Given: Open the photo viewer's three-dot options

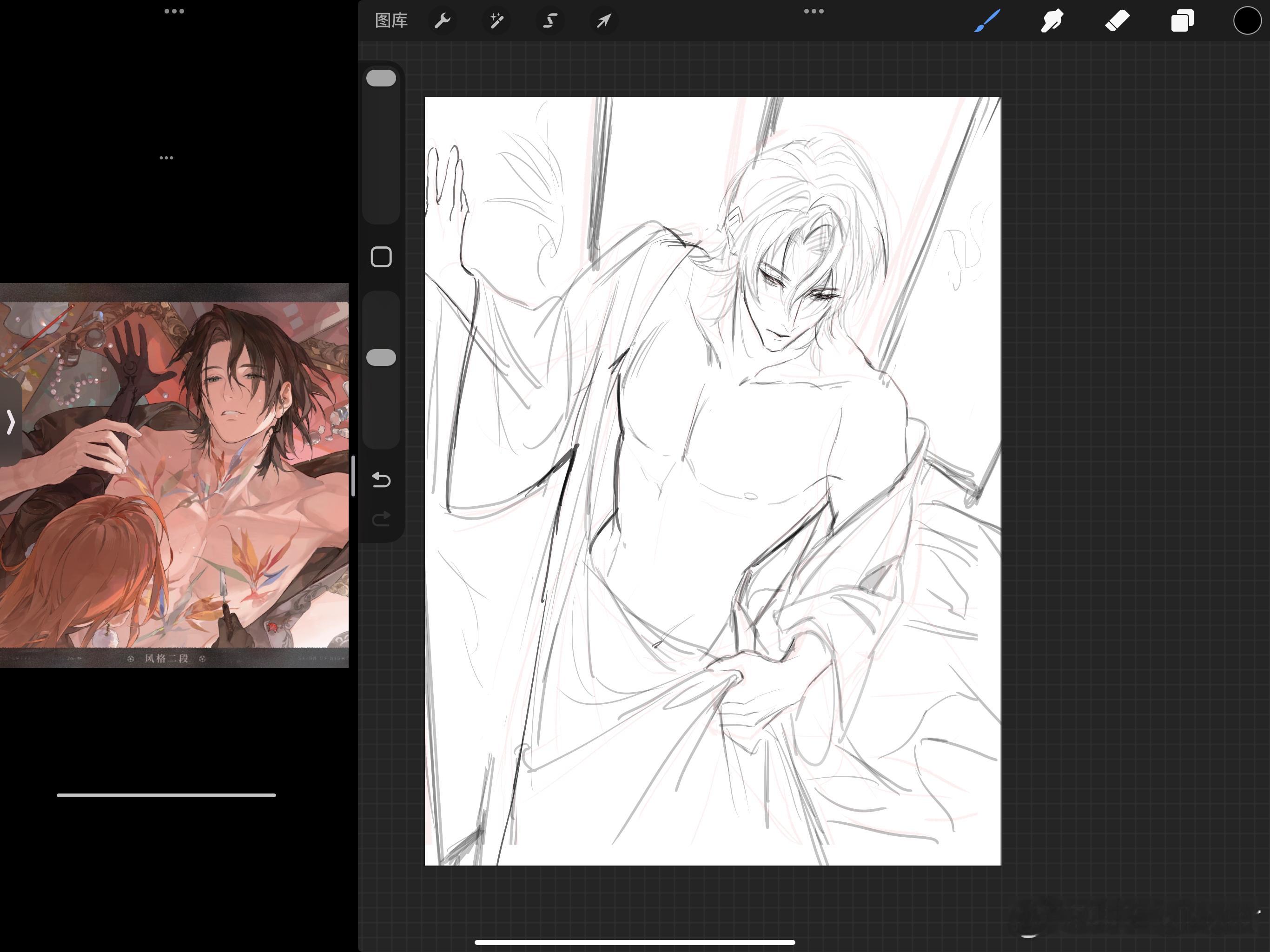Looking at the screenshot, I should point(166,157).
